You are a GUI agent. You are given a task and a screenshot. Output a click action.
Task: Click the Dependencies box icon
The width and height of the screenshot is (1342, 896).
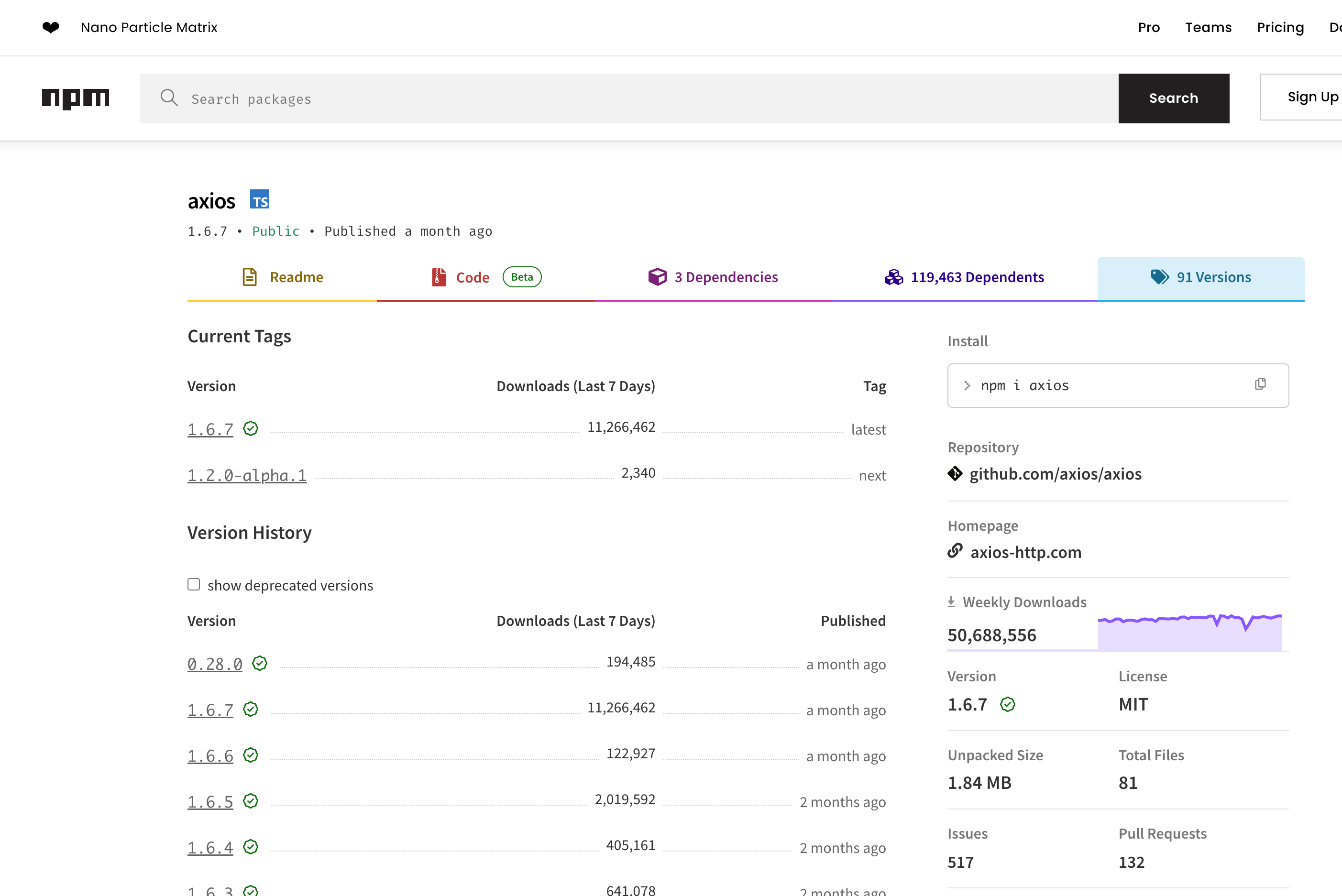[657, 277]
